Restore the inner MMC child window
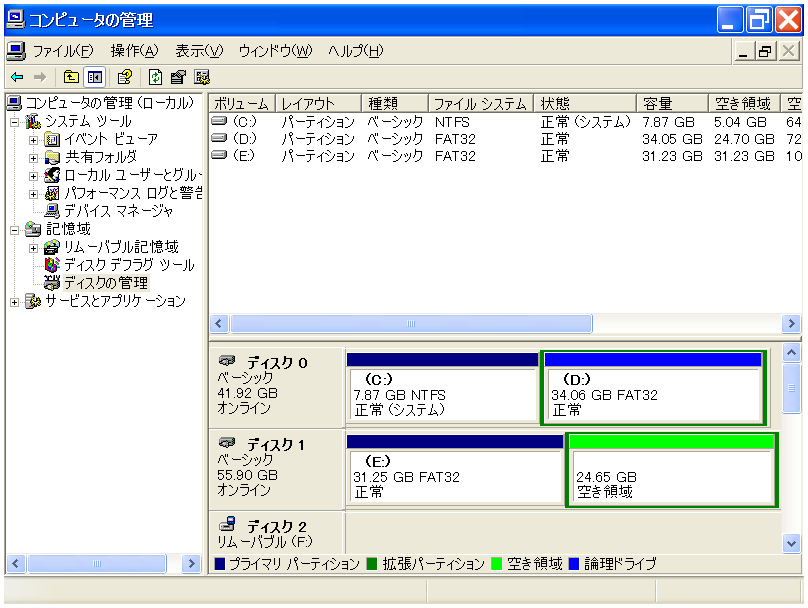This screenshot has height=608, width=808. pos(766,51)
